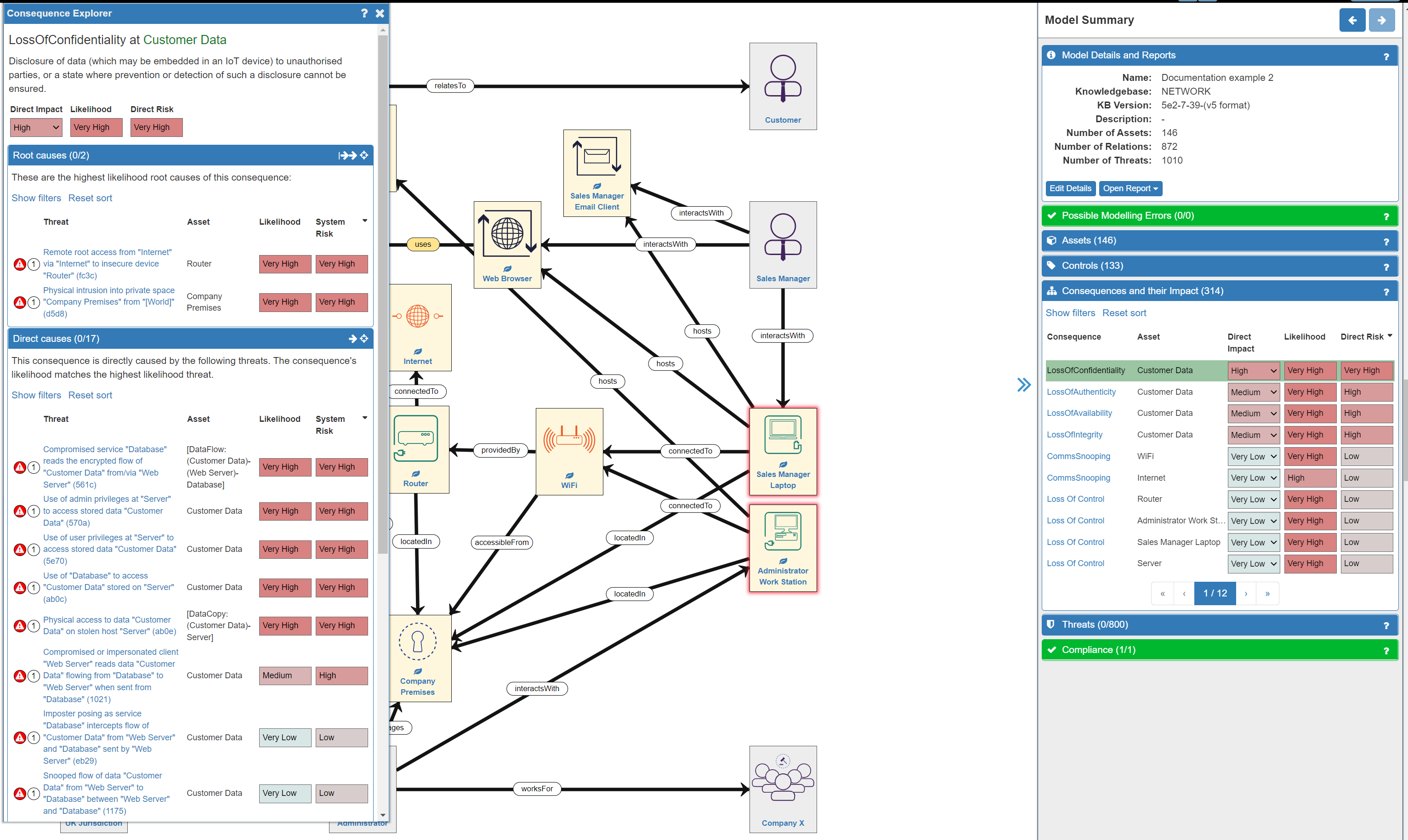Expand the Assets (146) panel
1408x840 pixels.
point(1220,241)
